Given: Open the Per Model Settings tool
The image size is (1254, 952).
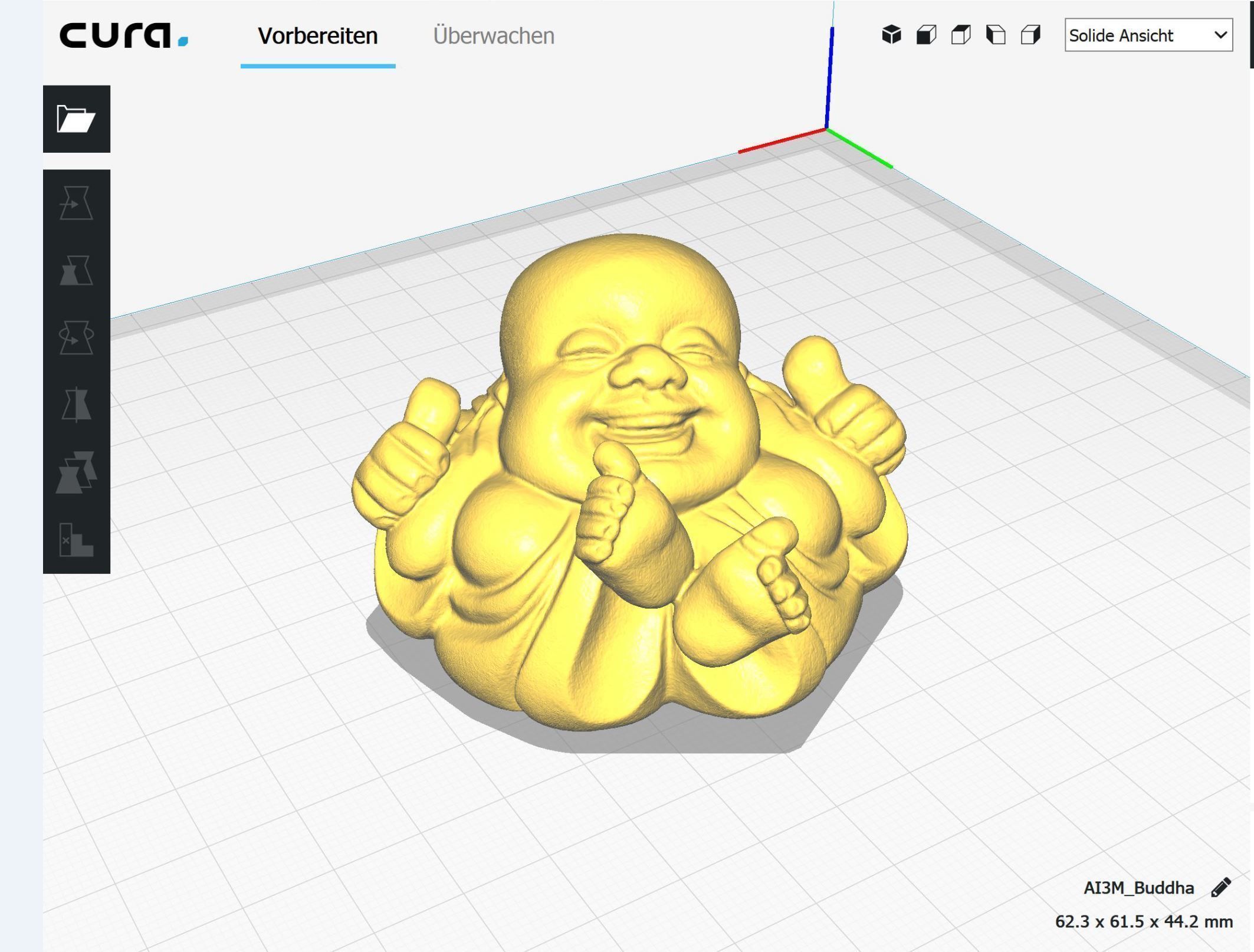Looking at the screenshot, I should pos(76,472).
